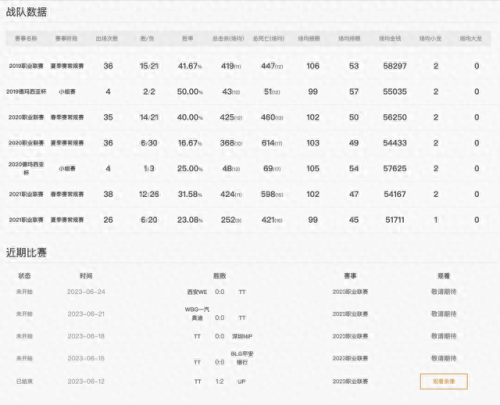Click win rate 16.67% cell
The width and height of the screenshot is (500, 405).
coord(190,143)
